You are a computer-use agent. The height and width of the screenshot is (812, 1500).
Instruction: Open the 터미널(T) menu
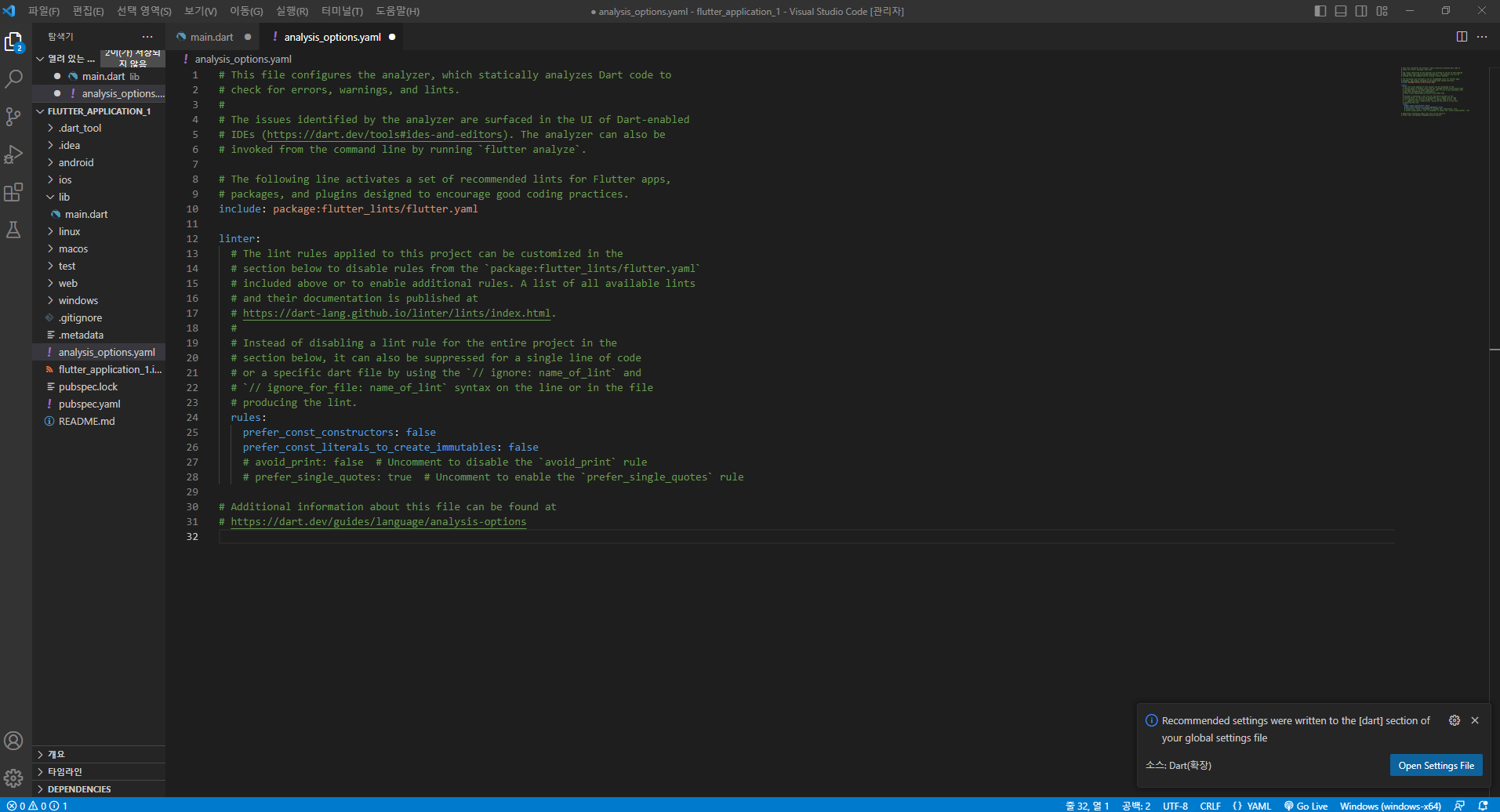[342, 11]
